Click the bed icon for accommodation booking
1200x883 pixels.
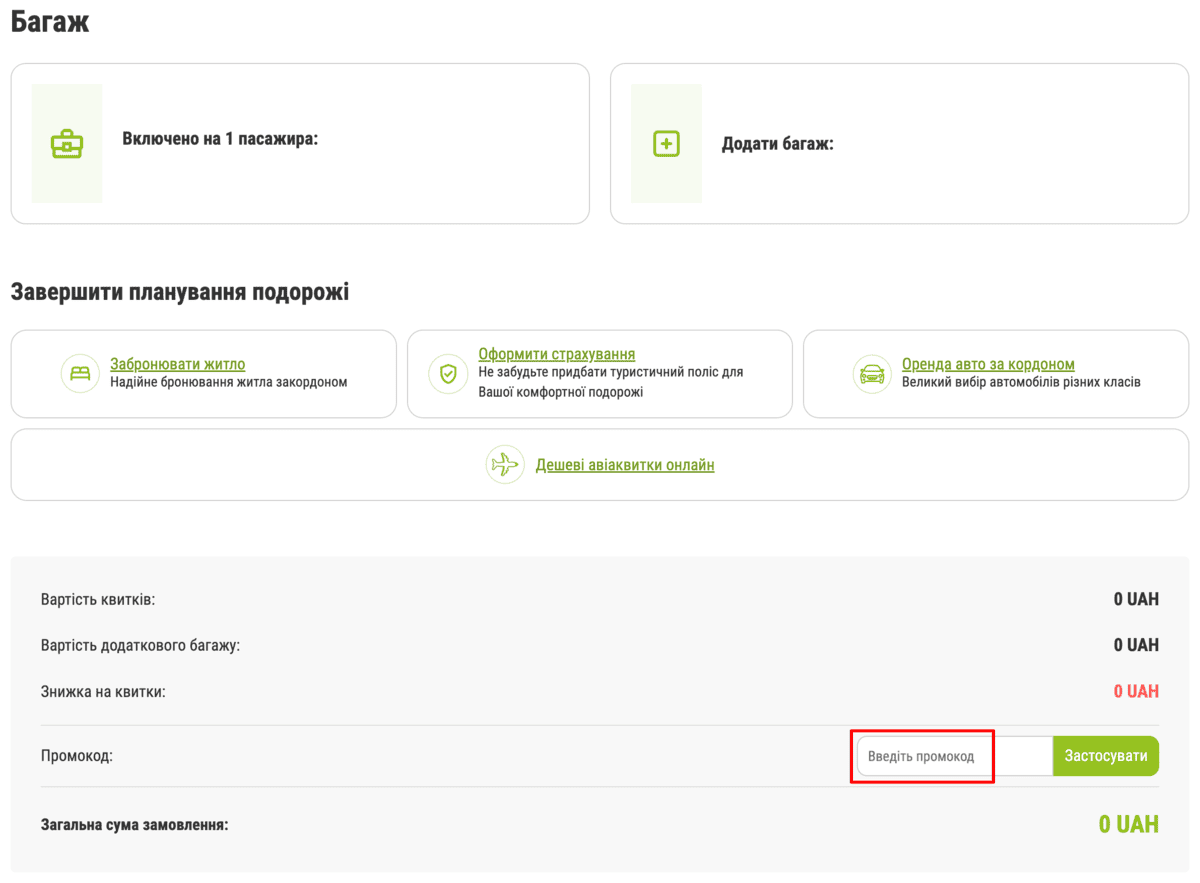point(80,373)
